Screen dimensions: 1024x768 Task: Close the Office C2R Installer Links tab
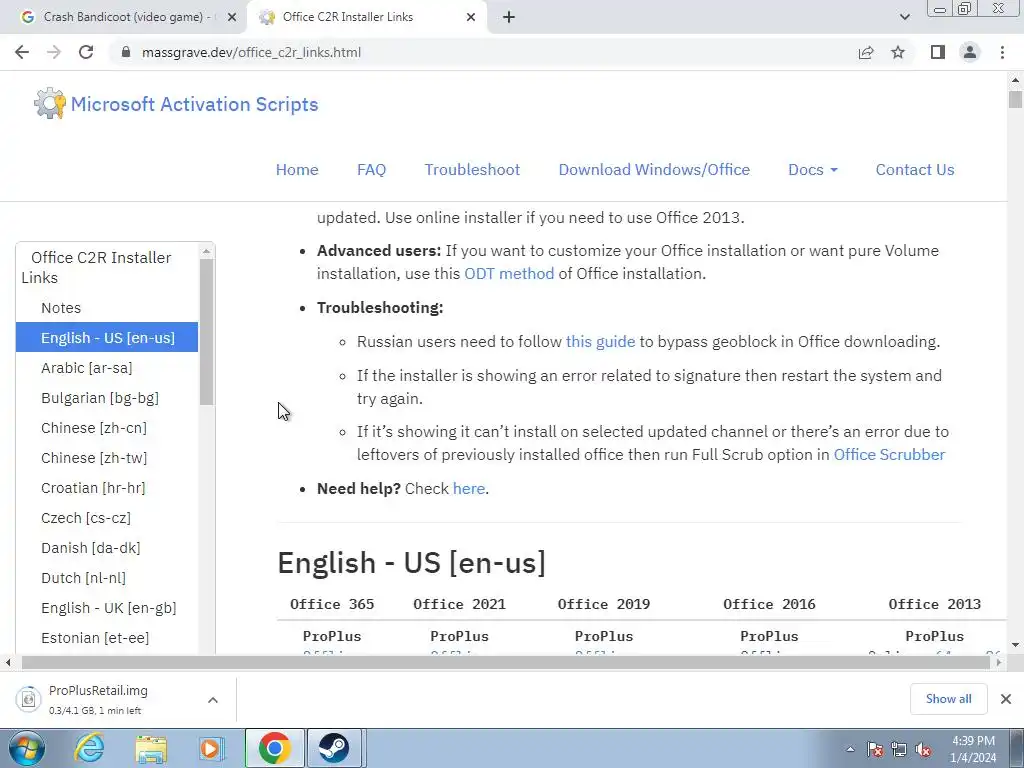pyautogui.click(x=471, y=17)
